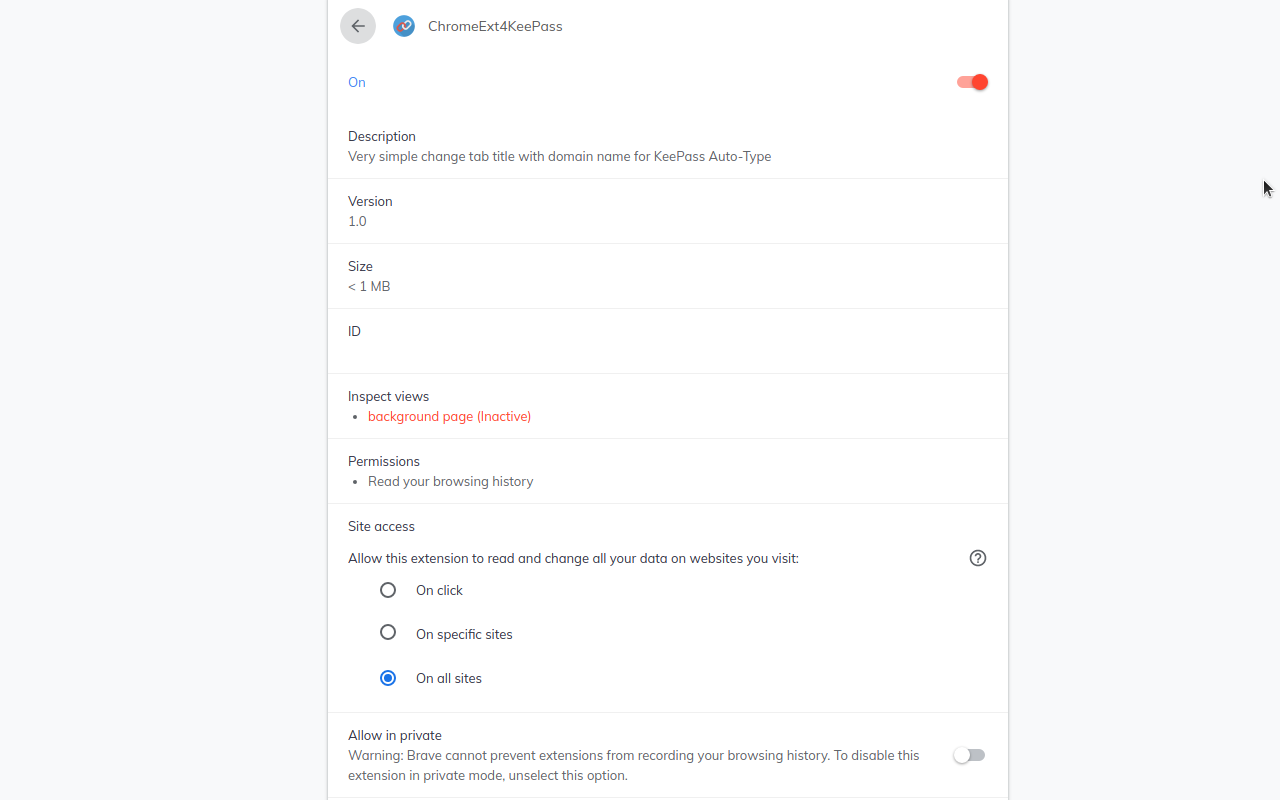
Task: Click the ChromeExt4KeePass extension icon
Action: [x=404, y=26]
